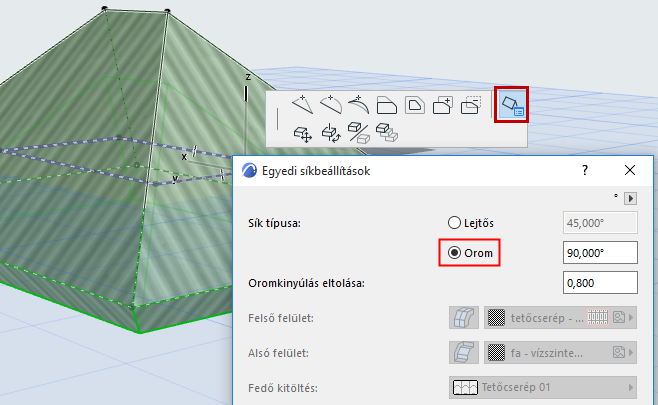The width and height of the screenshot is (658, 405).
Task: Click the offset all edges icon
Action: 415,105
